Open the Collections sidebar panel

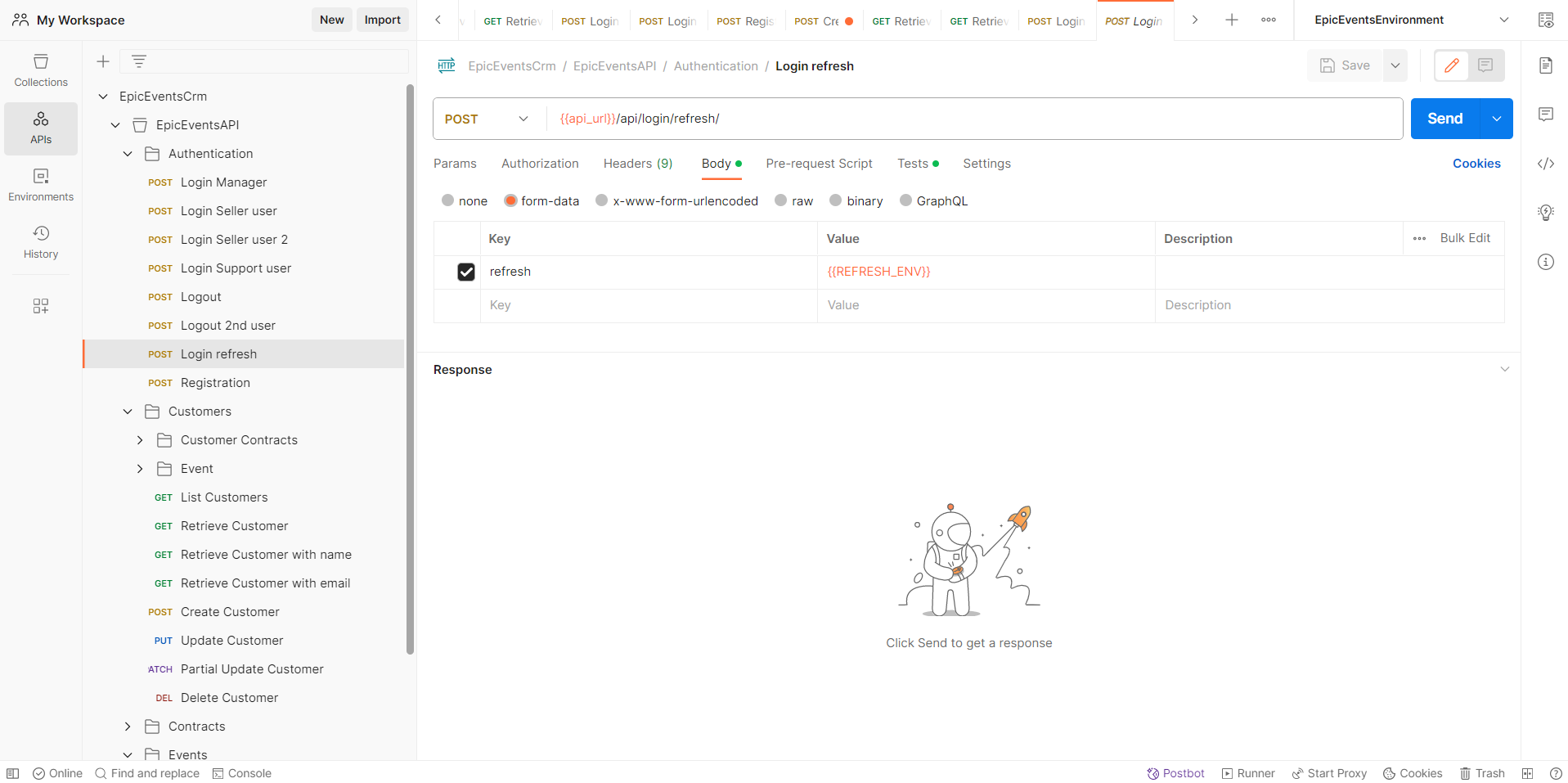(x=41, y=70)
